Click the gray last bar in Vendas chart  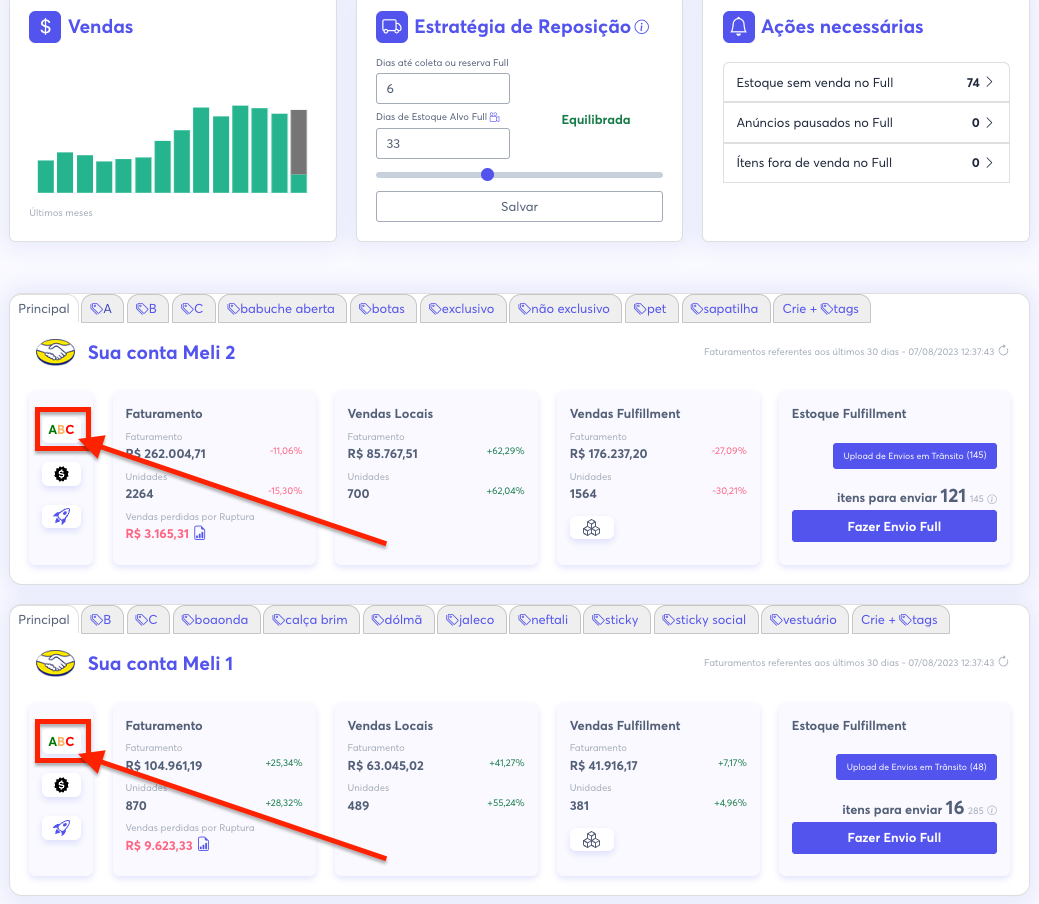(299, 142)
